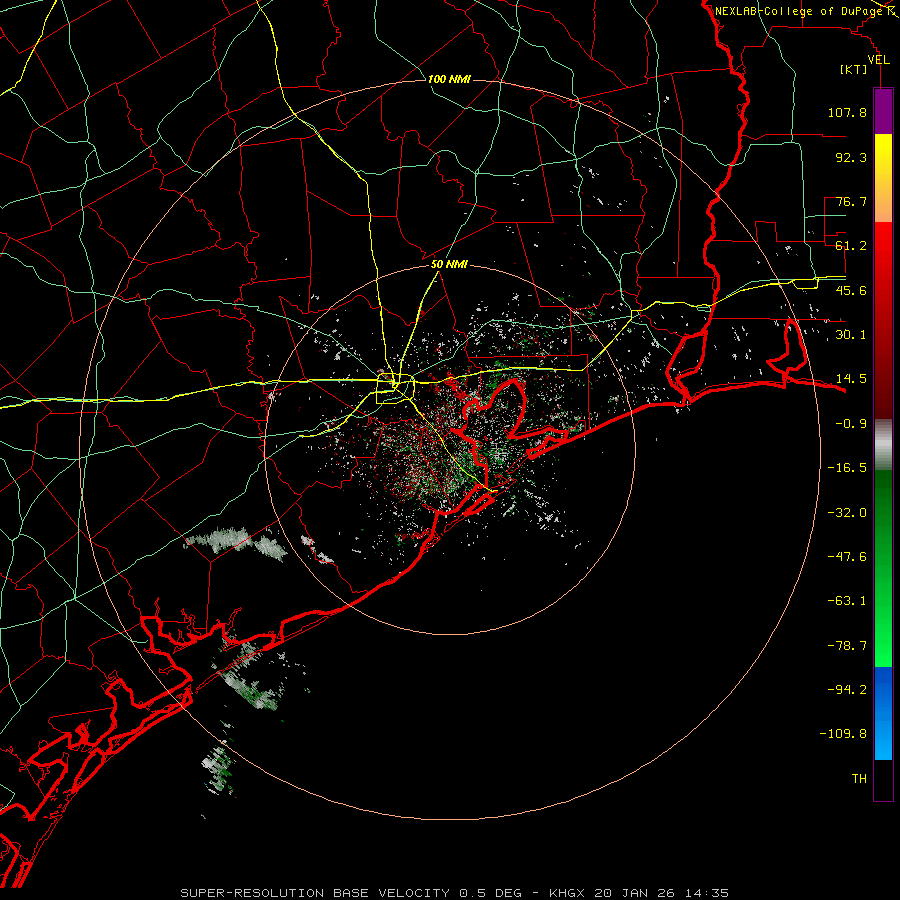Click the VEL legend title

tap(878, 60)
